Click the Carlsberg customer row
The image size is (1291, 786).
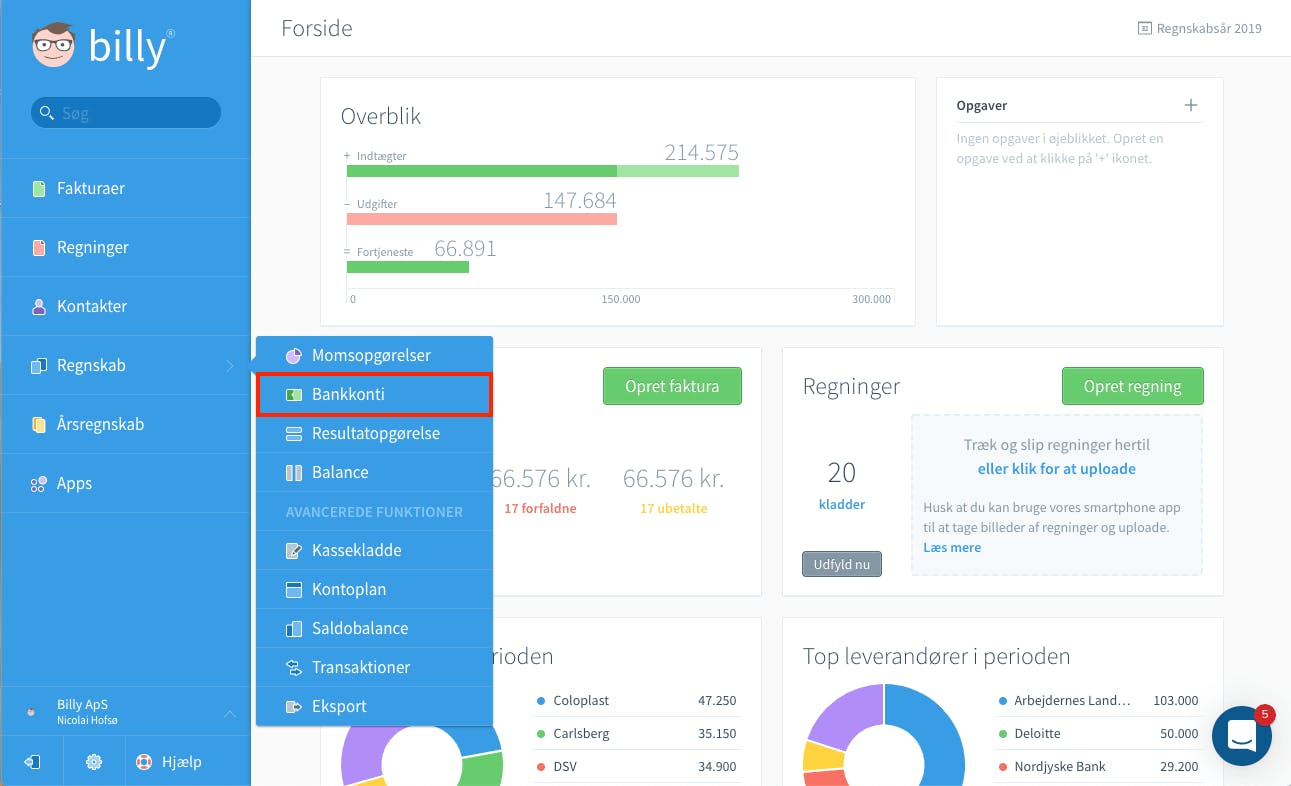coord(636,733)
